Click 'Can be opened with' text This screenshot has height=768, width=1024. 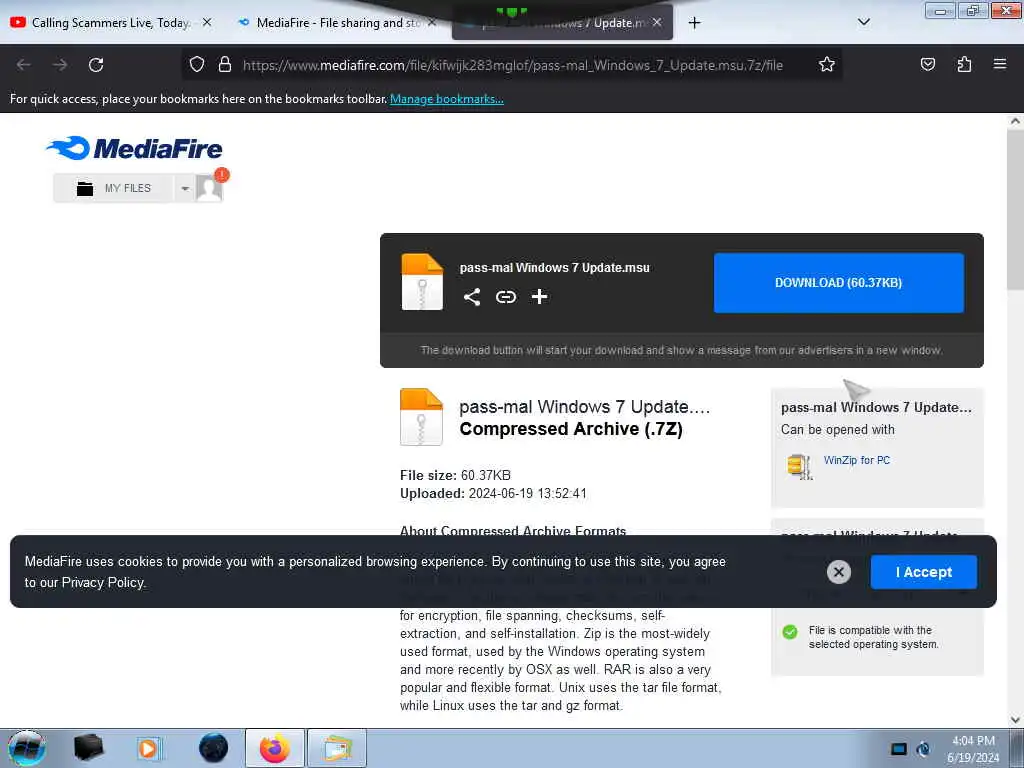[x=838, y=430]
